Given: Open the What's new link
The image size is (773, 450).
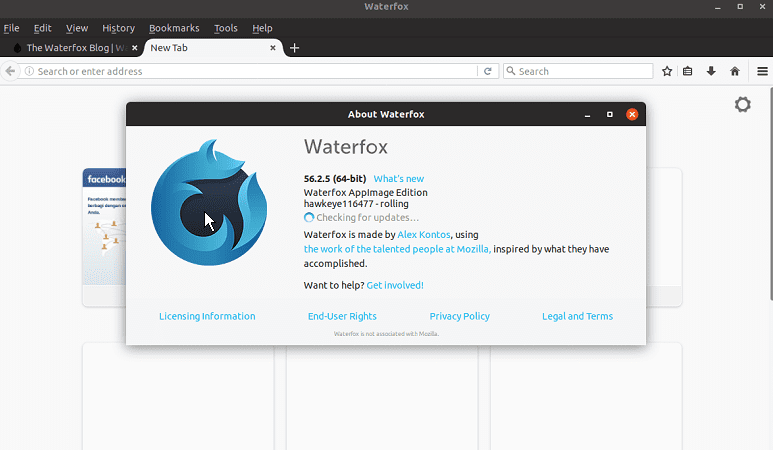Looking at the screenshot, I should click(399, 179).
